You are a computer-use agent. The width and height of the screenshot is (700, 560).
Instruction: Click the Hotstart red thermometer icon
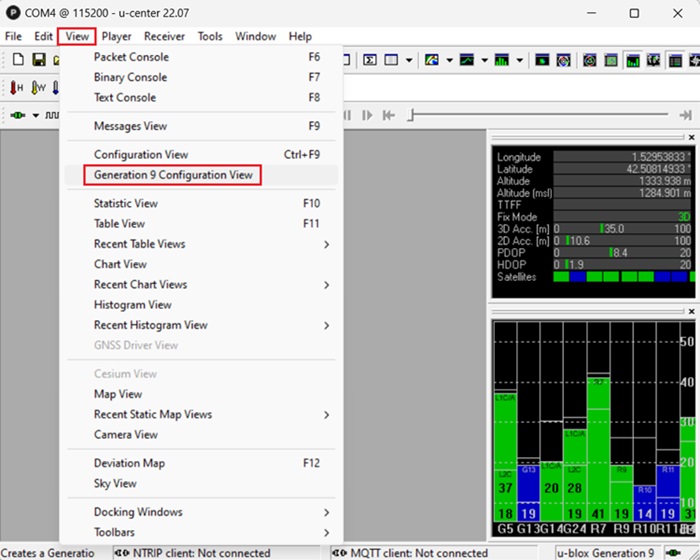[17, 88]
